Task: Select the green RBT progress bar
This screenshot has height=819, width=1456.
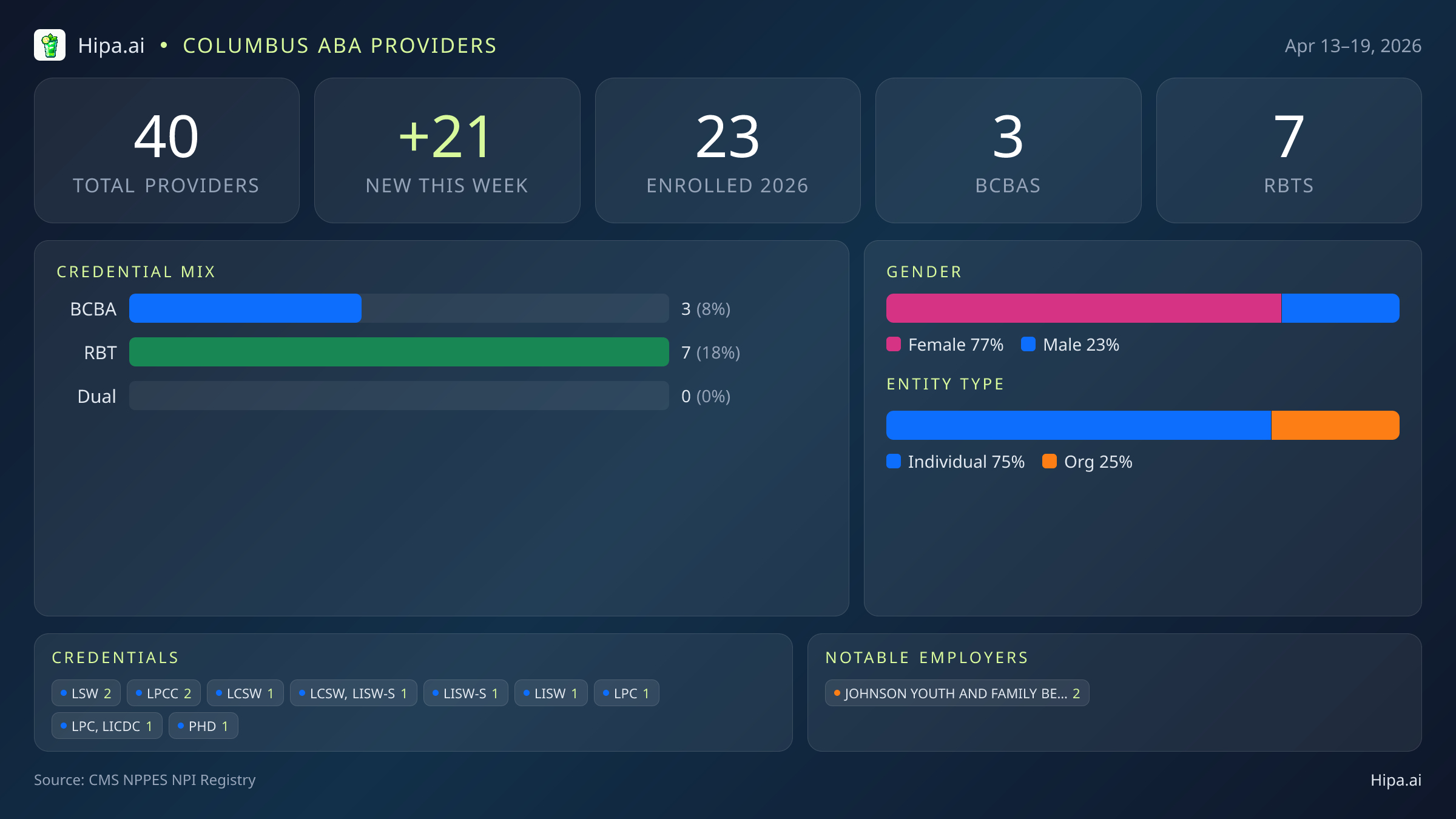Action: tap(399, 352)
